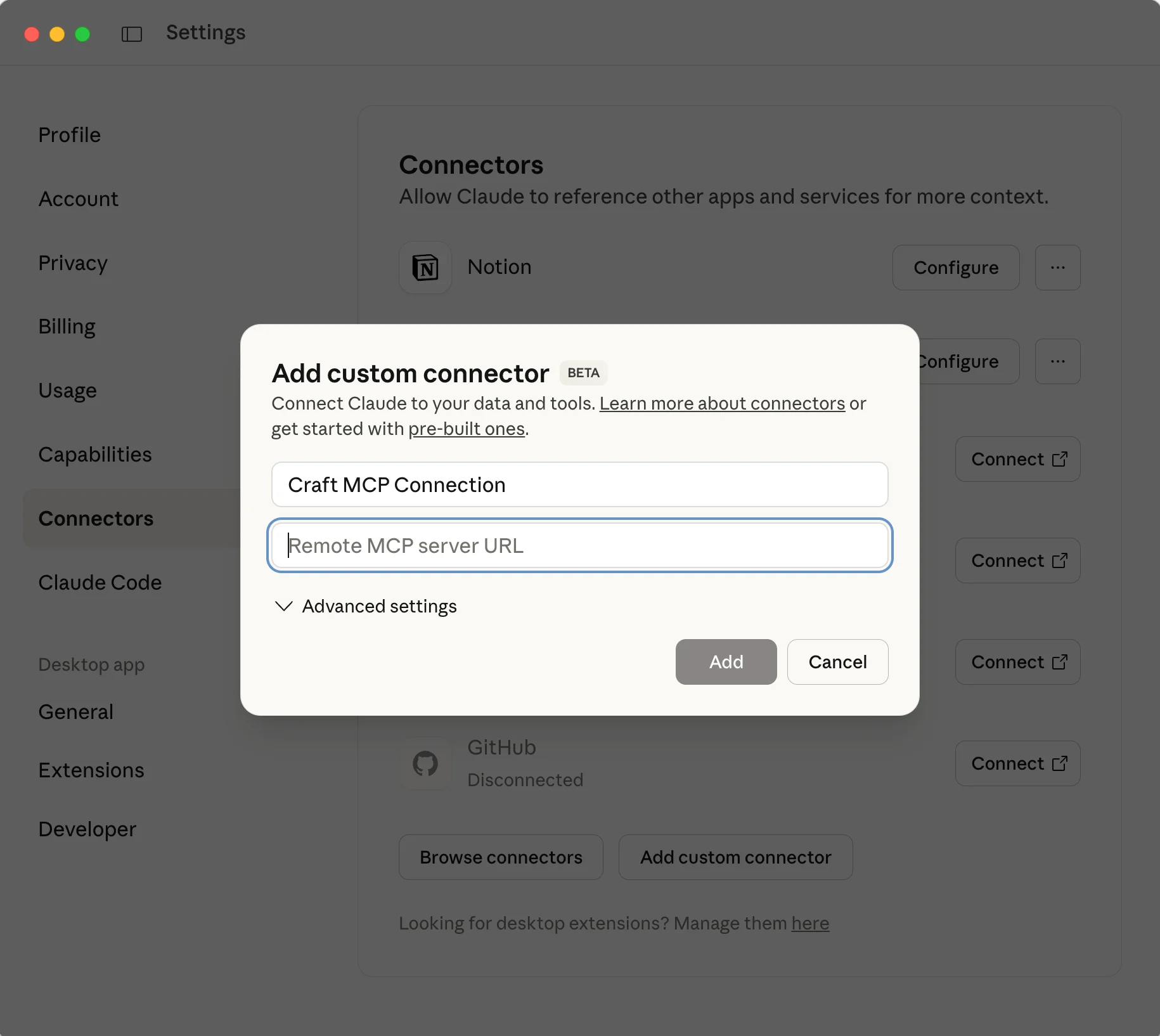Switch to the Connectors section in sidebar
This screenshot has height=1036, width=1160.
pyautogui.click(x=96, y=518)
